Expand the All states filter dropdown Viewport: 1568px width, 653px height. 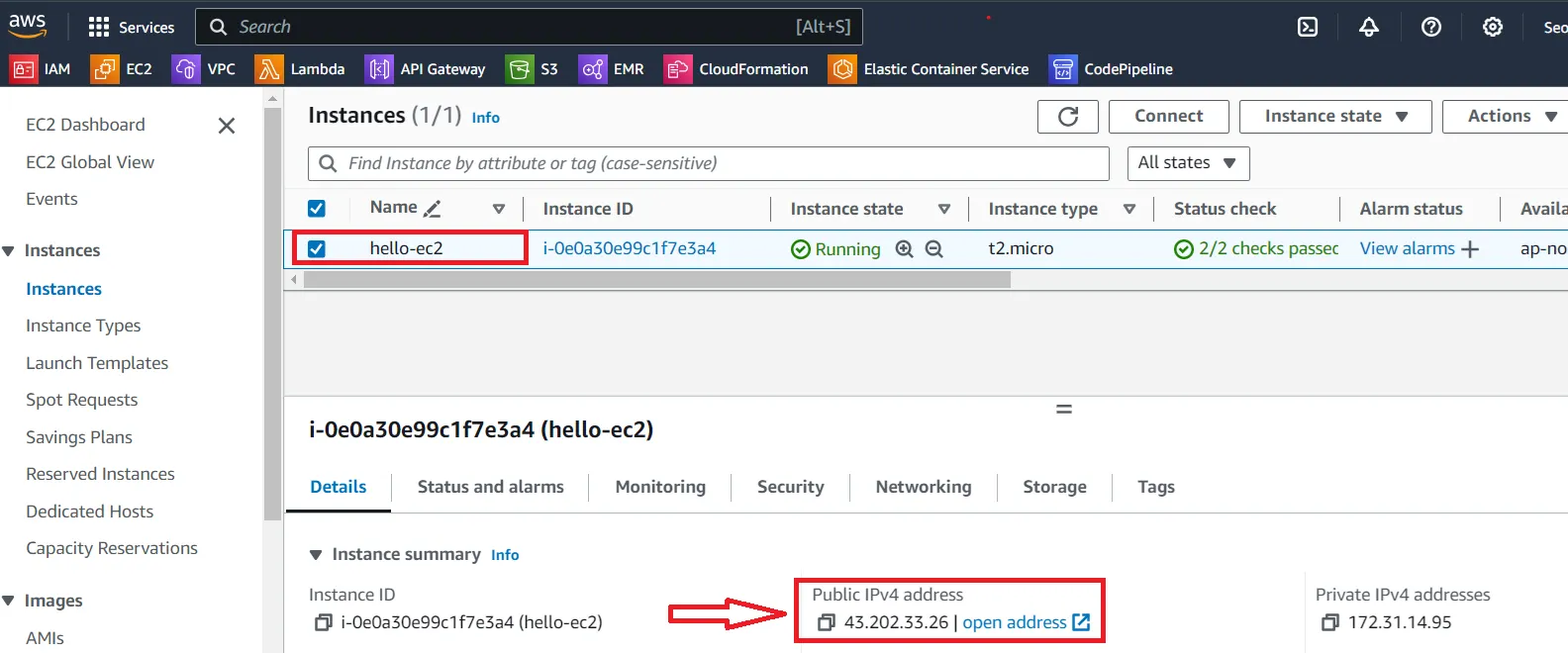[1188, 163]
